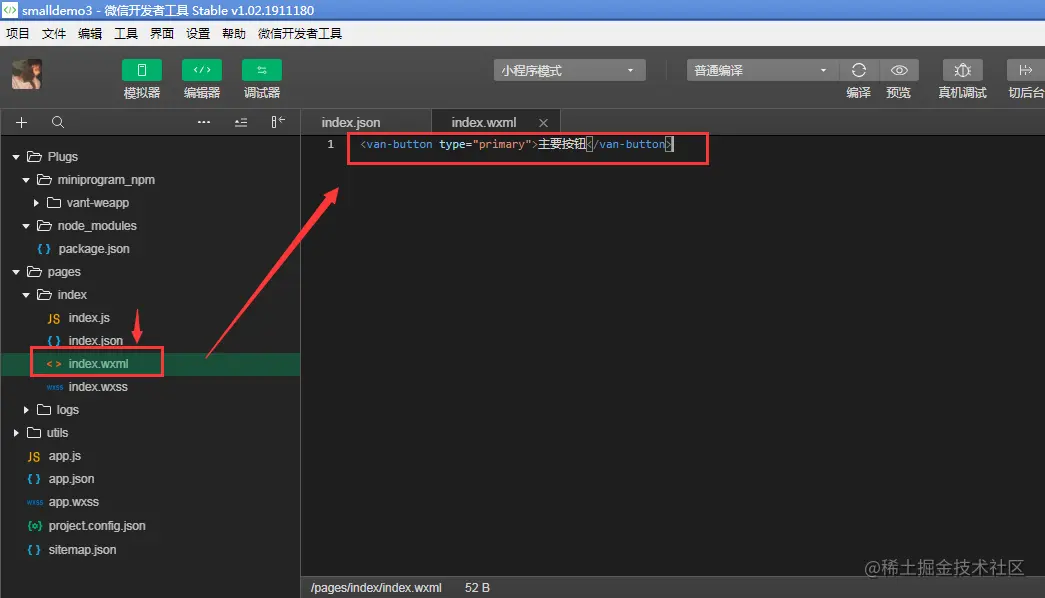Click the config icon beside project.config.json

[x=35, y=526]
